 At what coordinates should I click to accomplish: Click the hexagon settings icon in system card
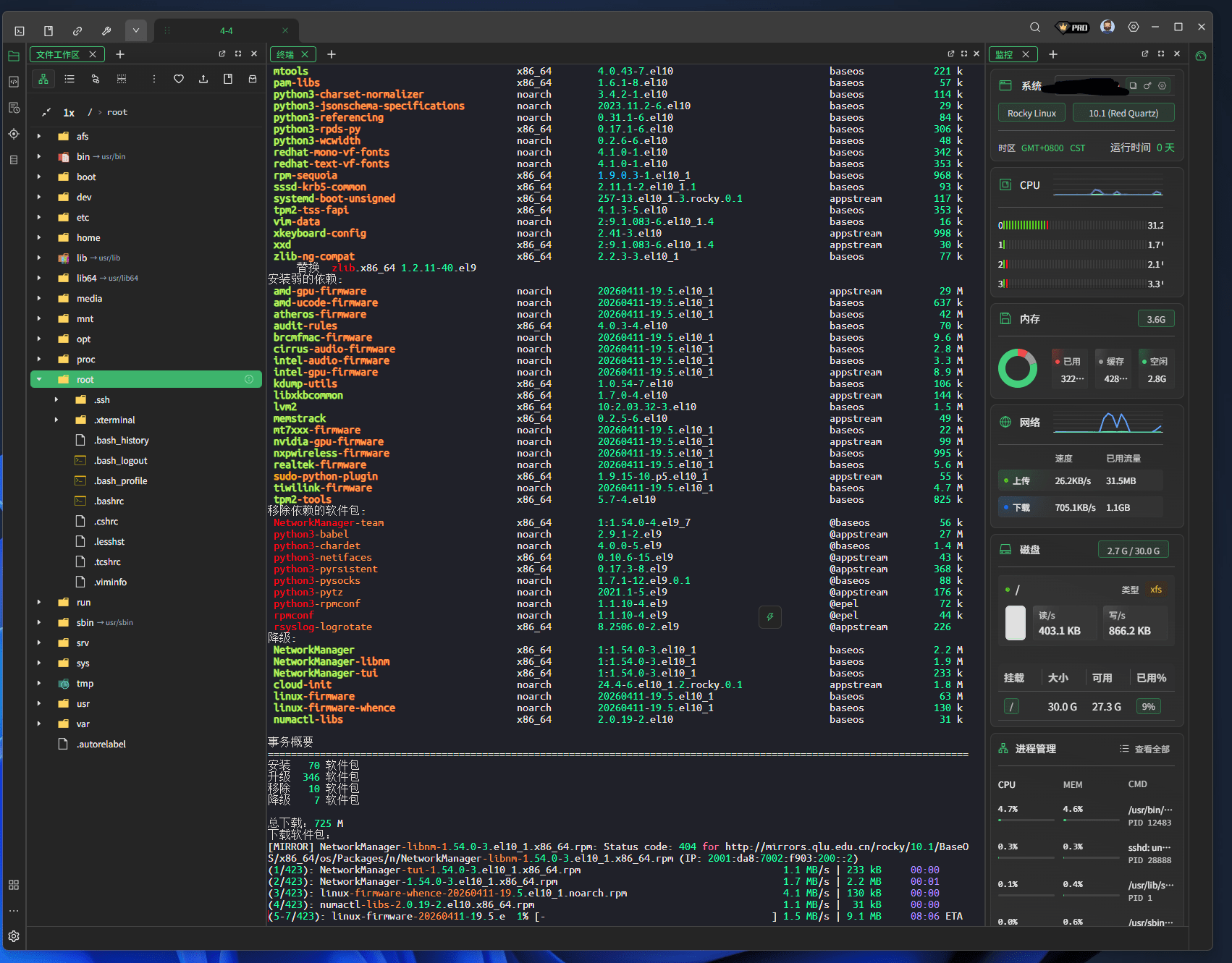pos(1163,85)
